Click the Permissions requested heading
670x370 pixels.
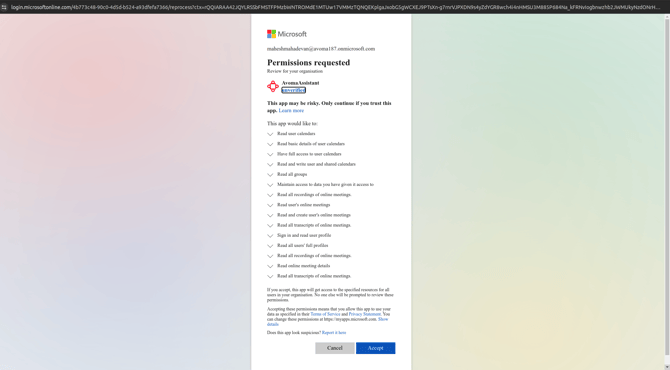click(309, 63)
